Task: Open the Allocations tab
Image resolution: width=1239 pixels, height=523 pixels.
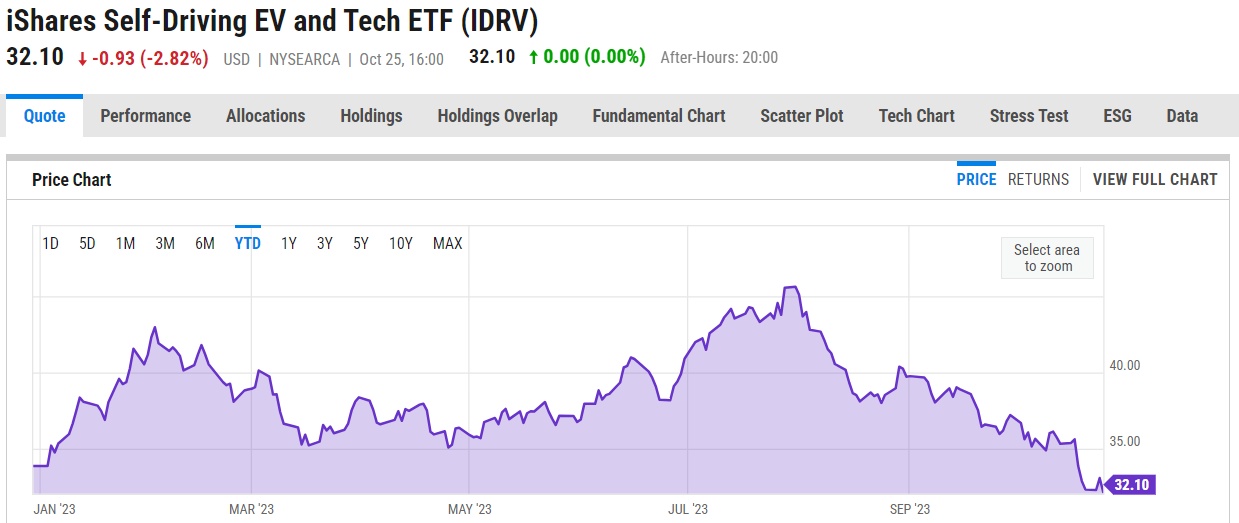Action: [265, 116]
